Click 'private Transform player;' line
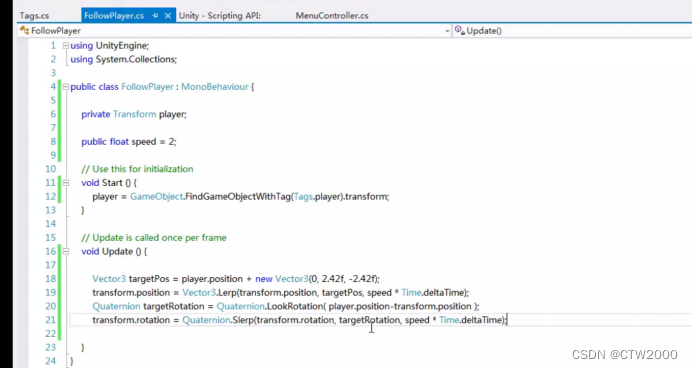This screenshot has width=693, height=369. pos(134,114)
